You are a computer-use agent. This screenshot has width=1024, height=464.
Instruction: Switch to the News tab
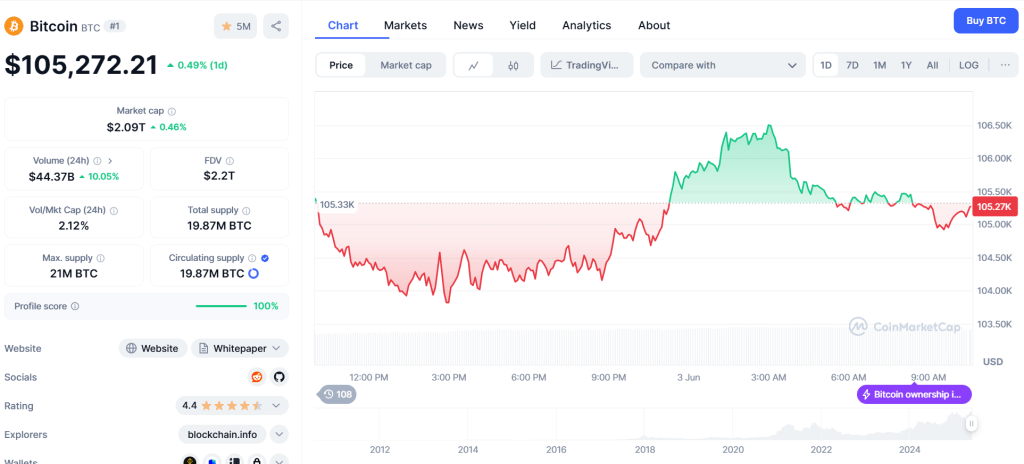pyautogui.click(x=468, y=25)
